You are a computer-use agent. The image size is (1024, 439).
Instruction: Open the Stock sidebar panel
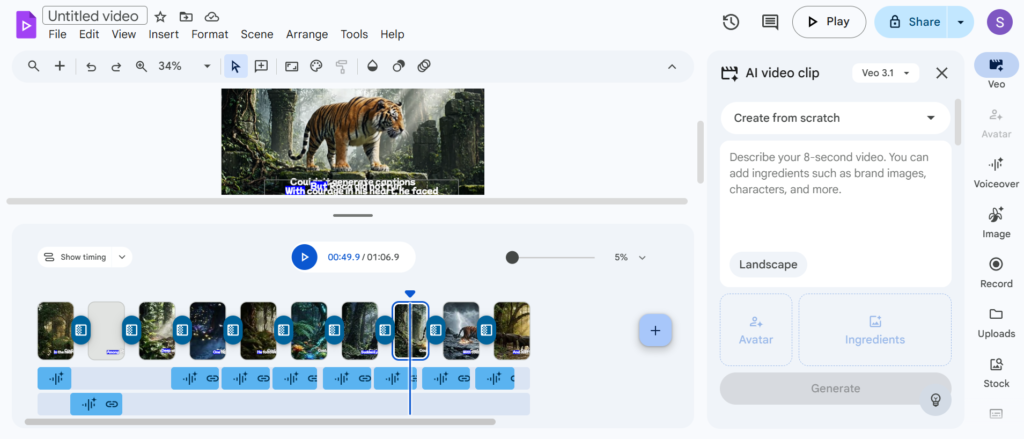[x=996, y=372]
